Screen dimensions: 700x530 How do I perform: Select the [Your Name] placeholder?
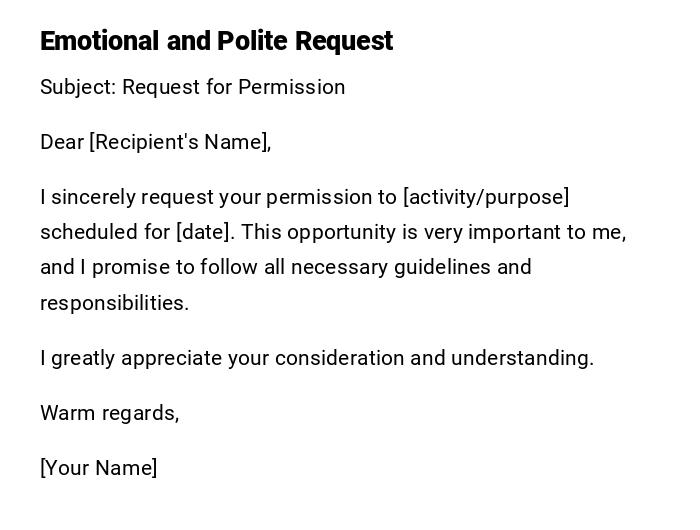pyautogui.click(x=98, y=468)
